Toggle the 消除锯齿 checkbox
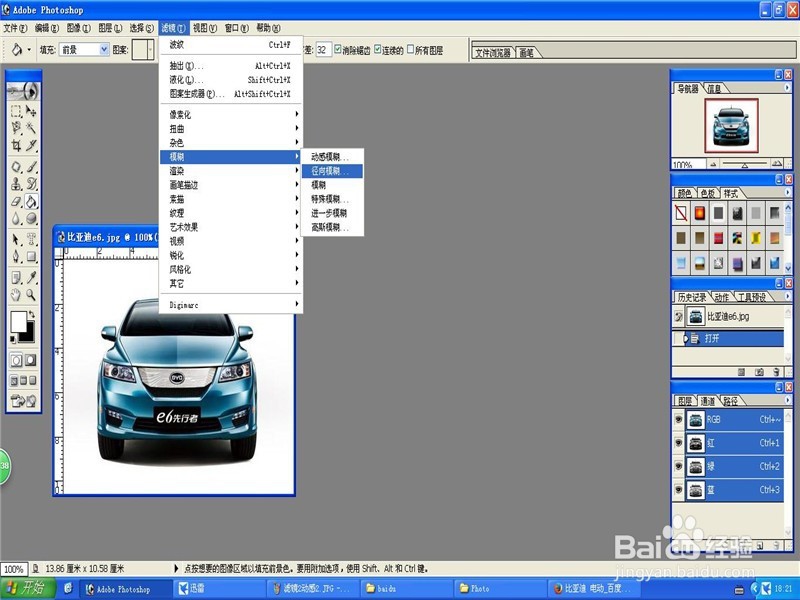This screenshot has width=800, height=600. (338, 49)
